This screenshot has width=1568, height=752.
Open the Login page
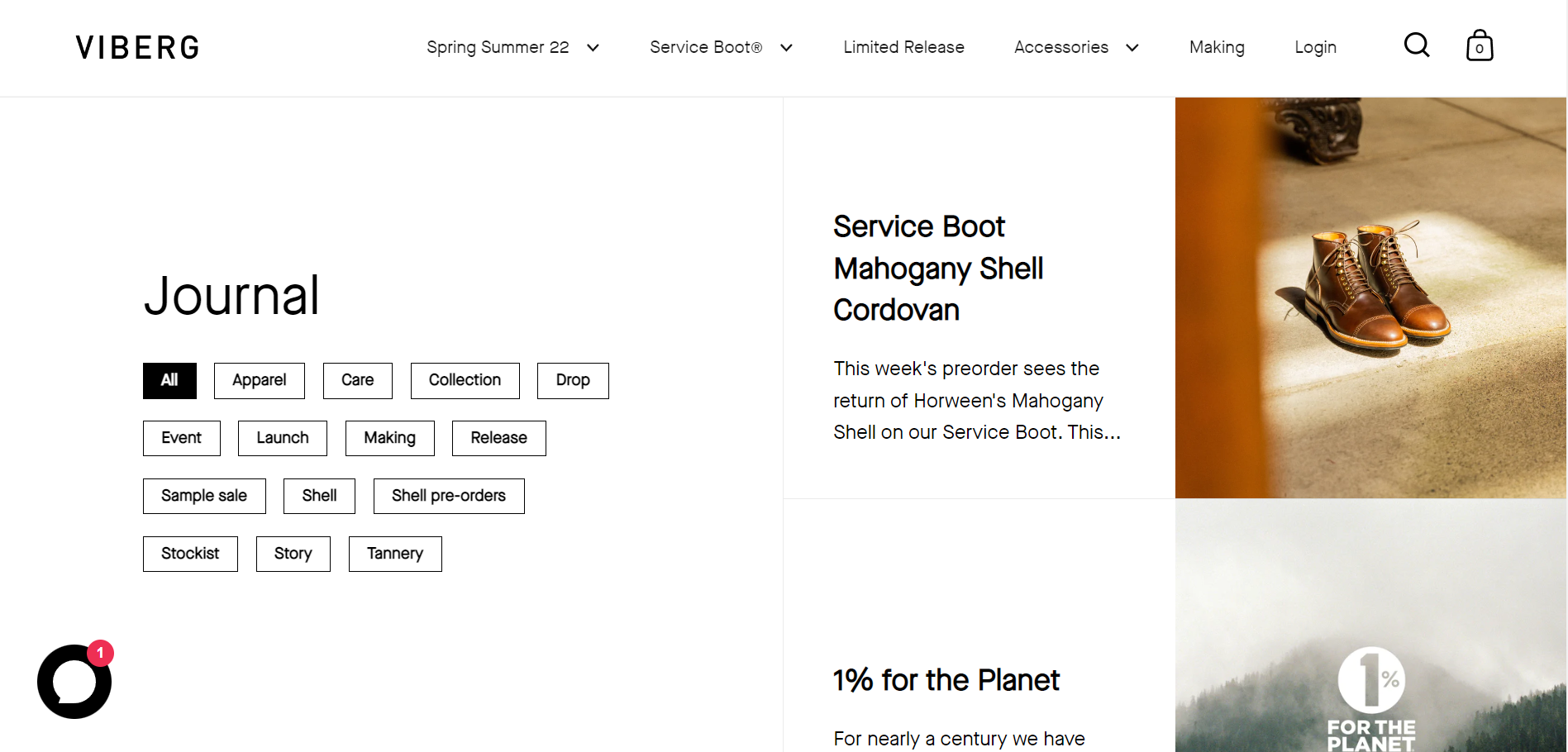pos(1315,47)
